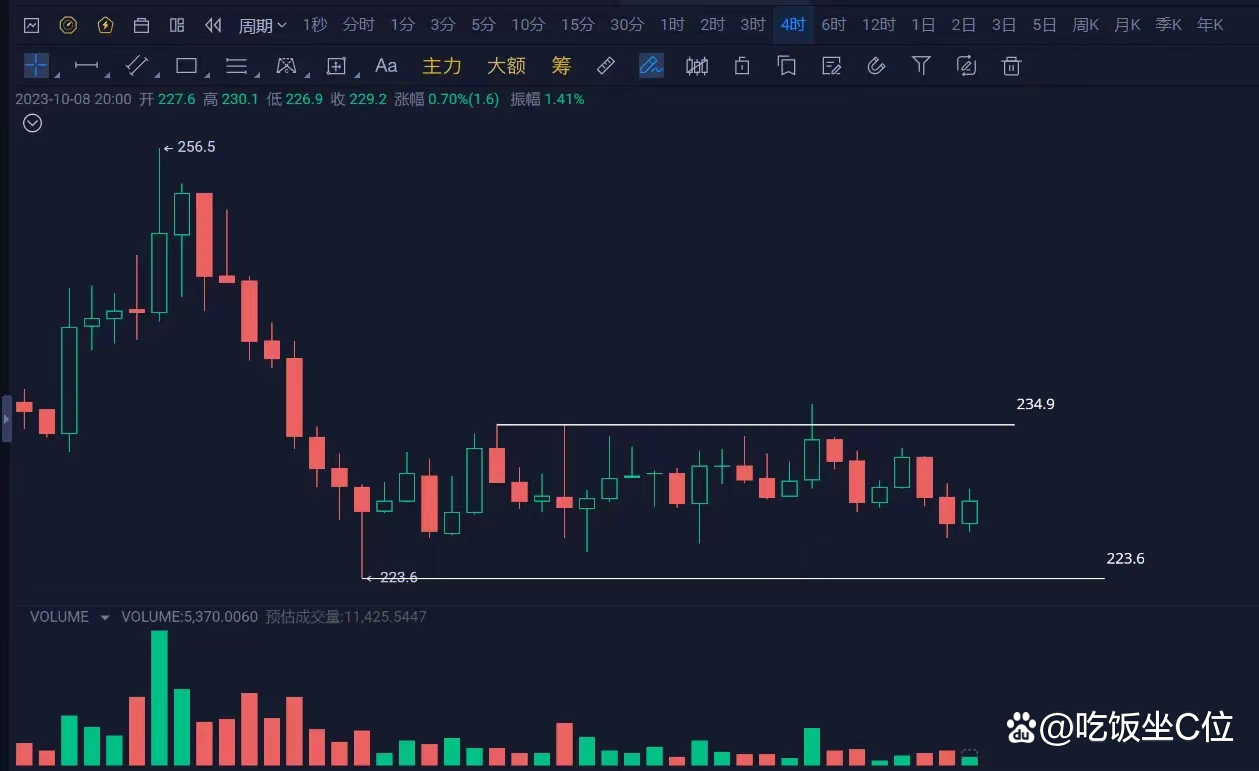The width and height of the screenshot is (1259, 771).
Task: Select the active 4时 timeframe tab
Action: [793, 25]
